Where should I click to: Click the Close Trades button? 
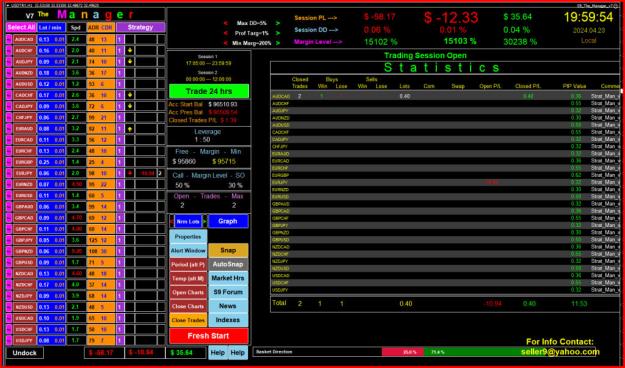pos(188,320)
